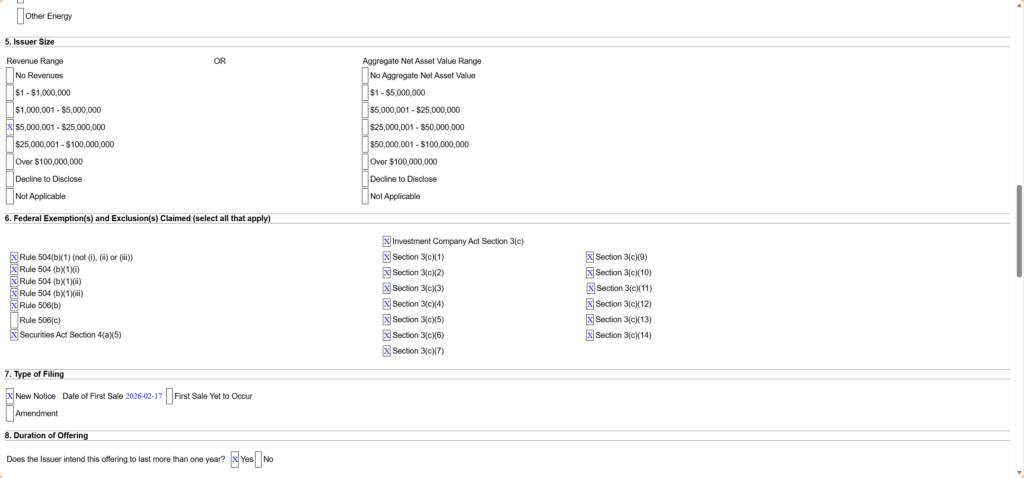Toggle the Rule 506(b) checkbox

click(14, 305)
